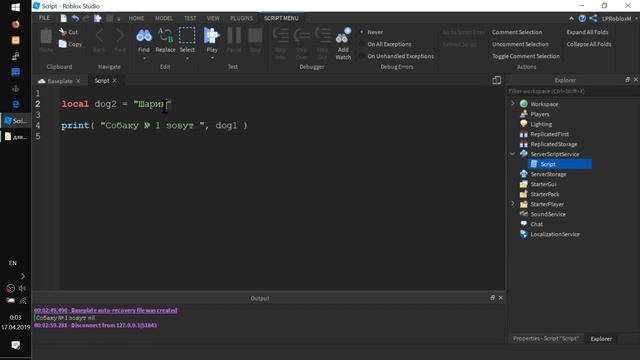Image resolution: width=640 pixels, height=360 pixels.
Task: Expand the Workspace tree node
Action: coord(513,104)
